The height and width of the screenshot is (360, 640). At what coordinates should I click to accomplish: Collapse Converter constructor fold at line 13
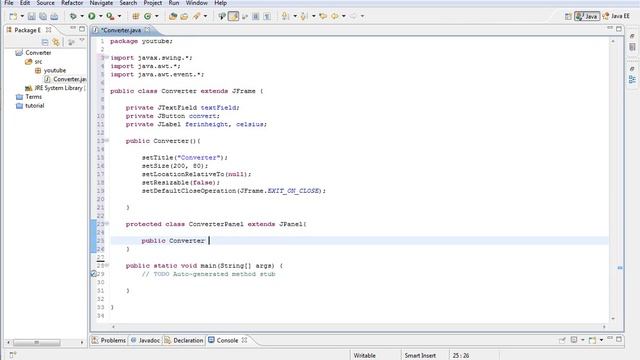107,140
